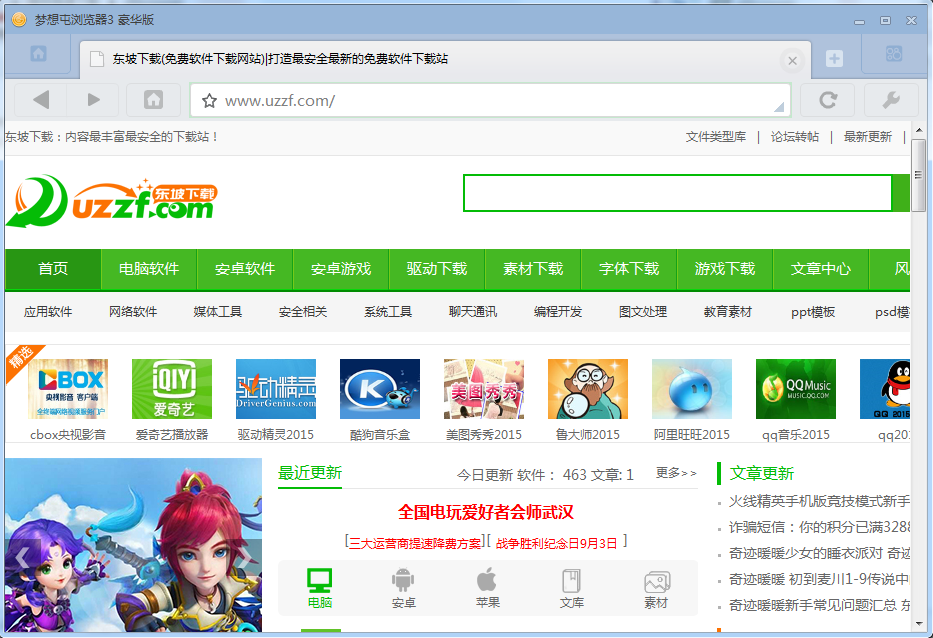
Task: Open the 诈骗短信 article link
Action: (819, 527)
